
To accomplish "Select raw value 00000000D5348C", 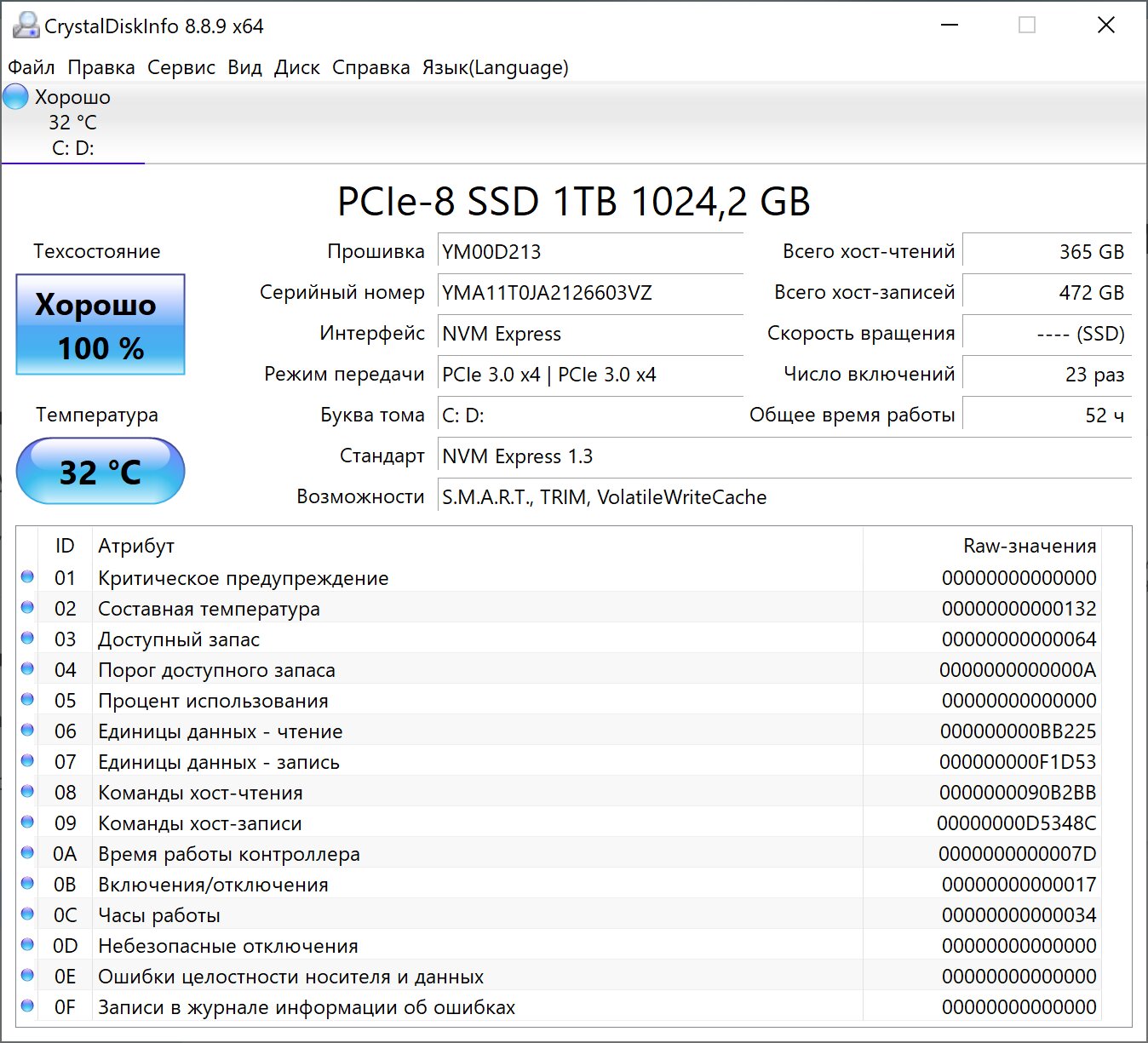I will (x=1017, y=823).
